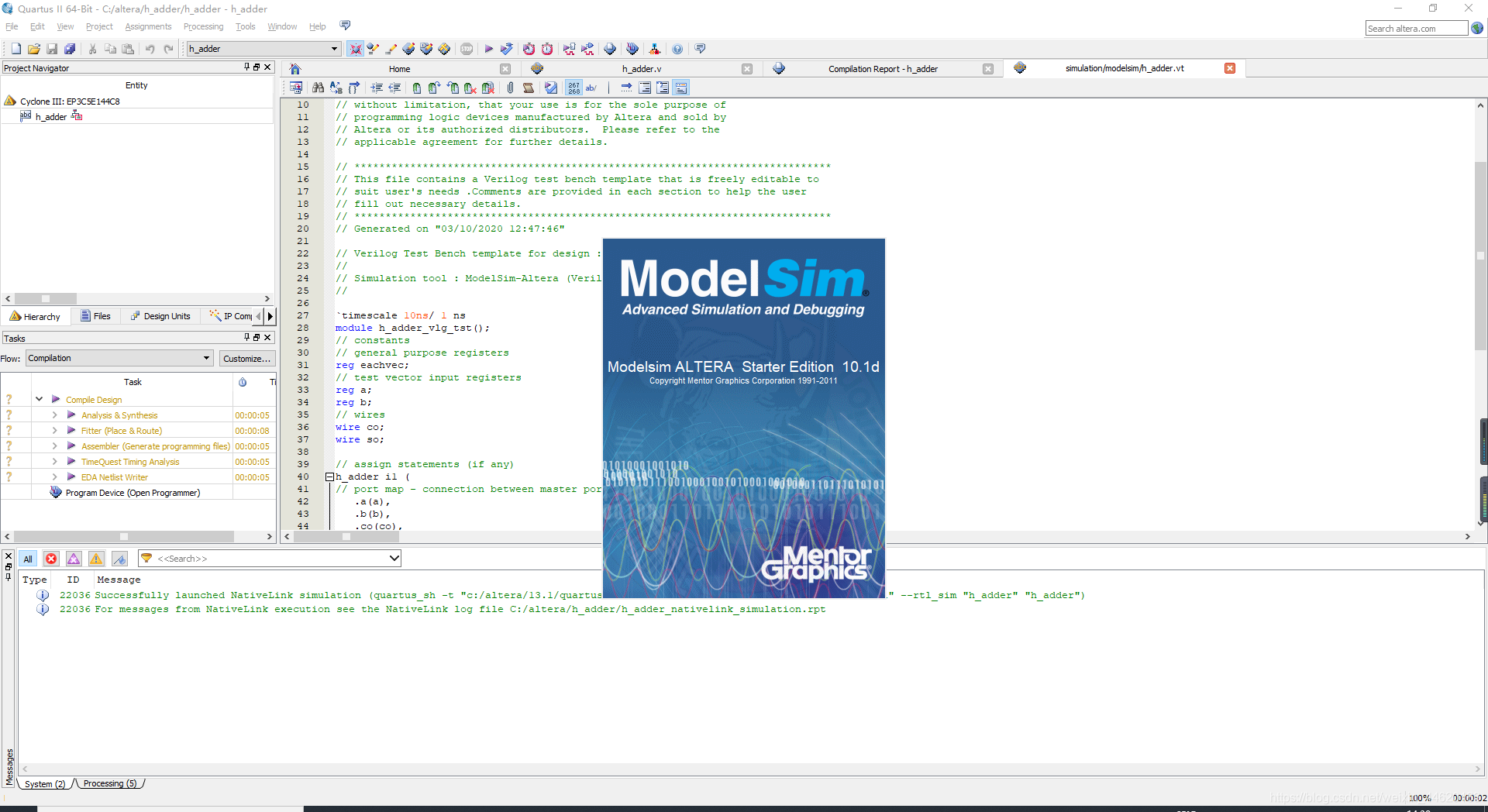Save the current file with the floppy icon
Screen dimensions: 1488x812
pos(52,49)
